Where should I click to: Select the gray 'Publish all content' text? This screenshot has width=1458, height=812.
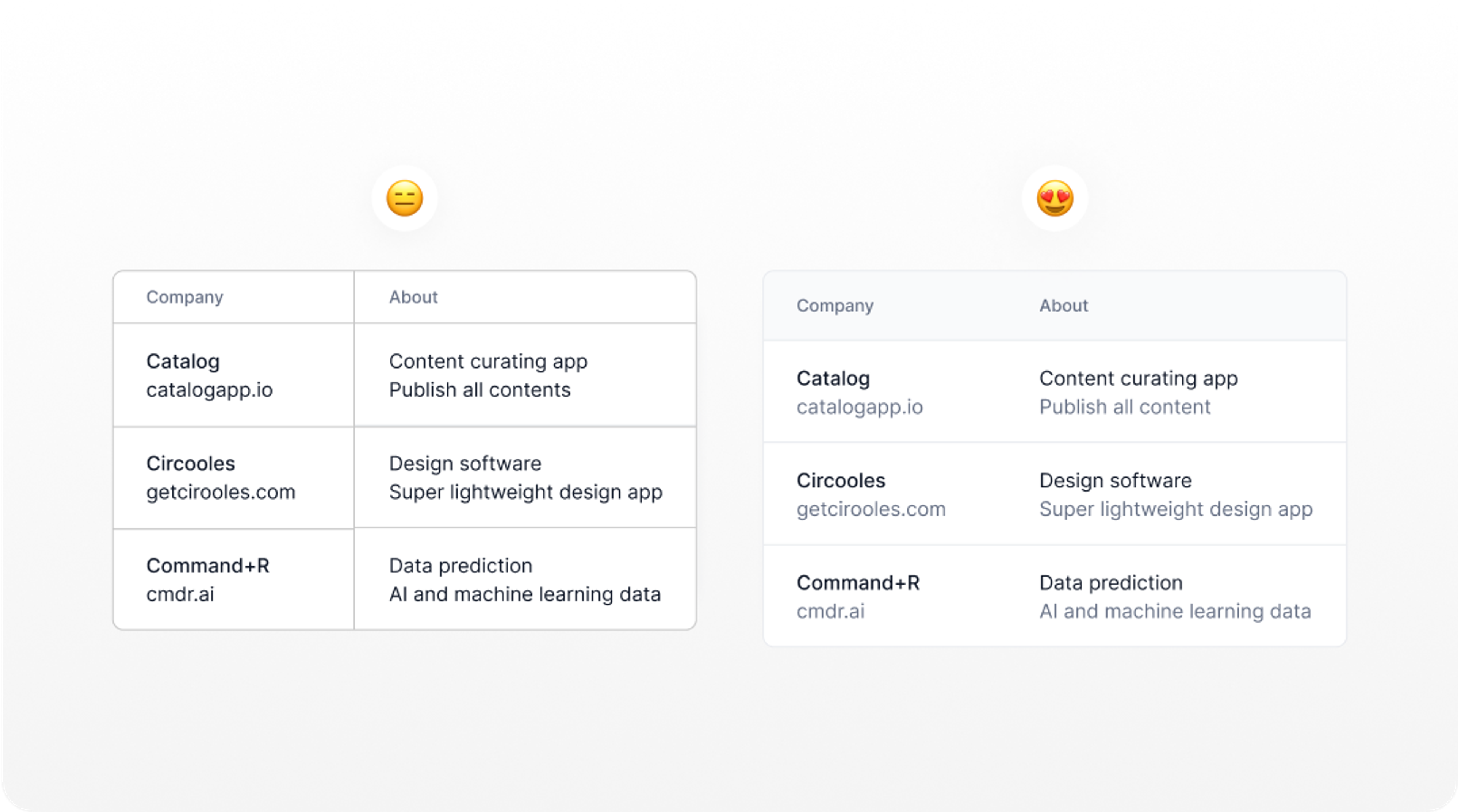coord(1125,407)
